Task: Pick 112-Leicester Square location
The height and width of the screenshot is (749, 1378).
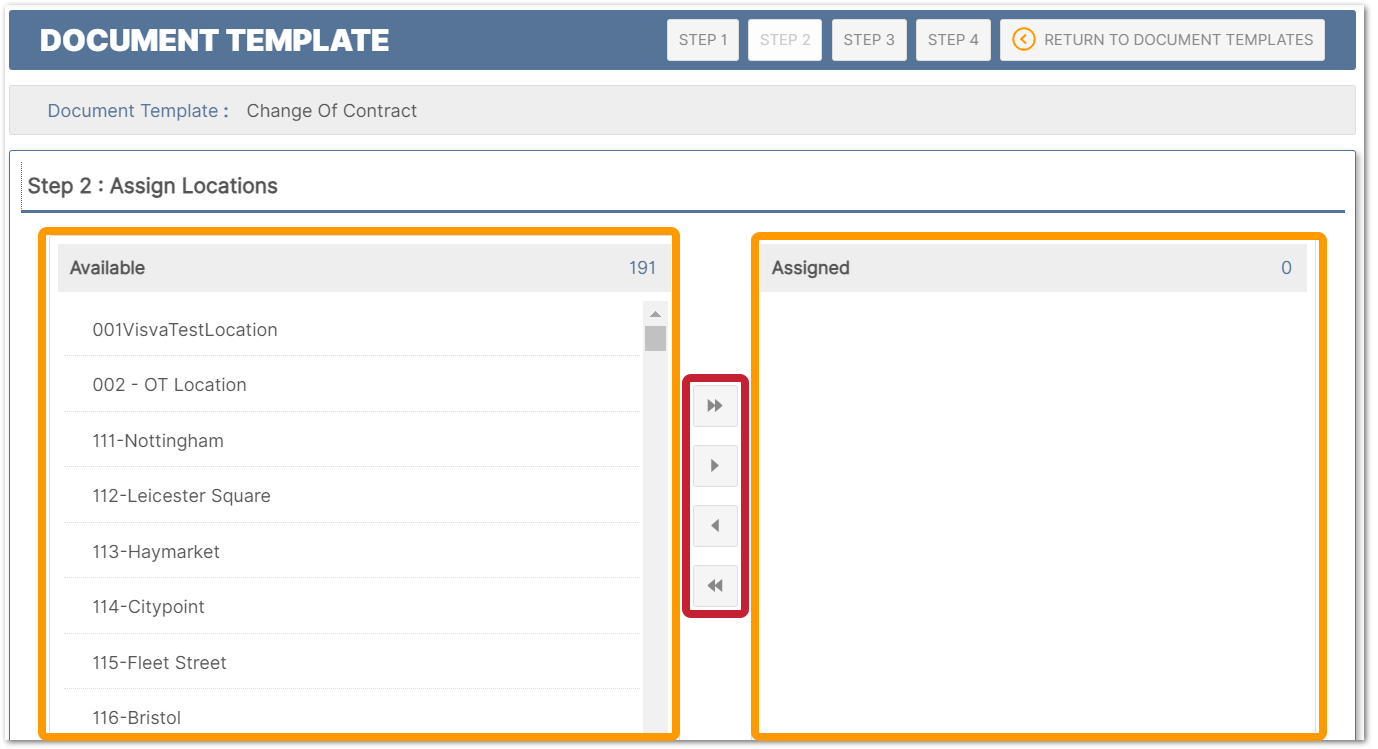Action: (352, 495)
